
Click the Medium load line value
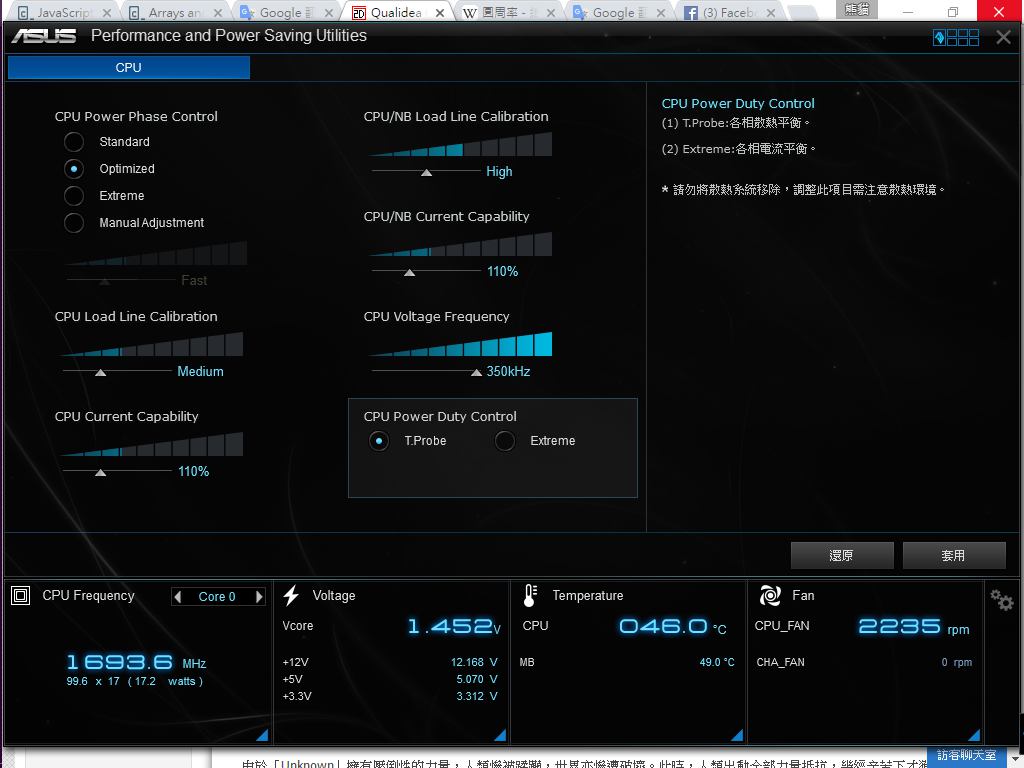pos(200,371)
